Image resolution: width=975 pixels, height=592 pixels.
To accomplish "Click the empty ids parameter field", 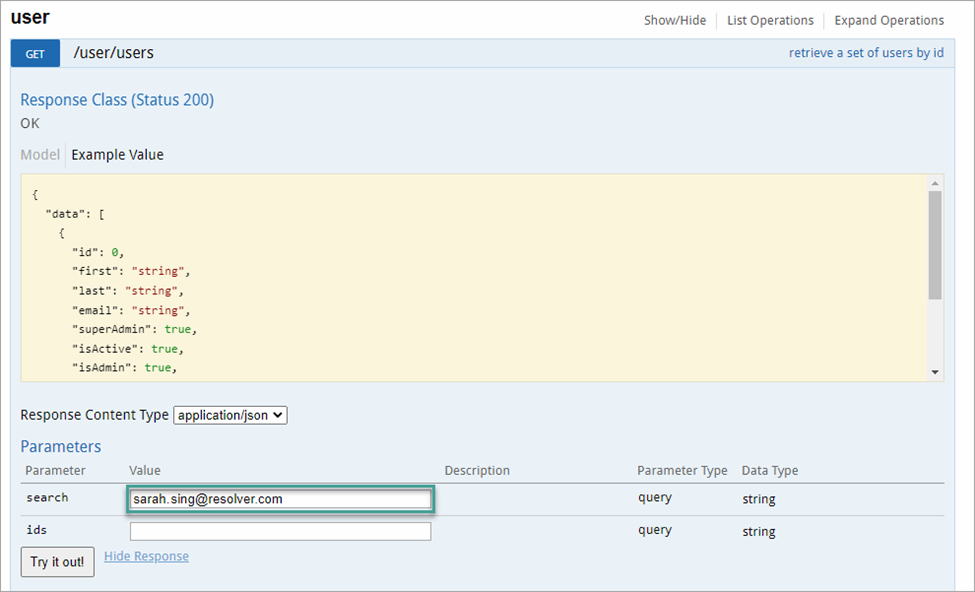I will (280, 531).
